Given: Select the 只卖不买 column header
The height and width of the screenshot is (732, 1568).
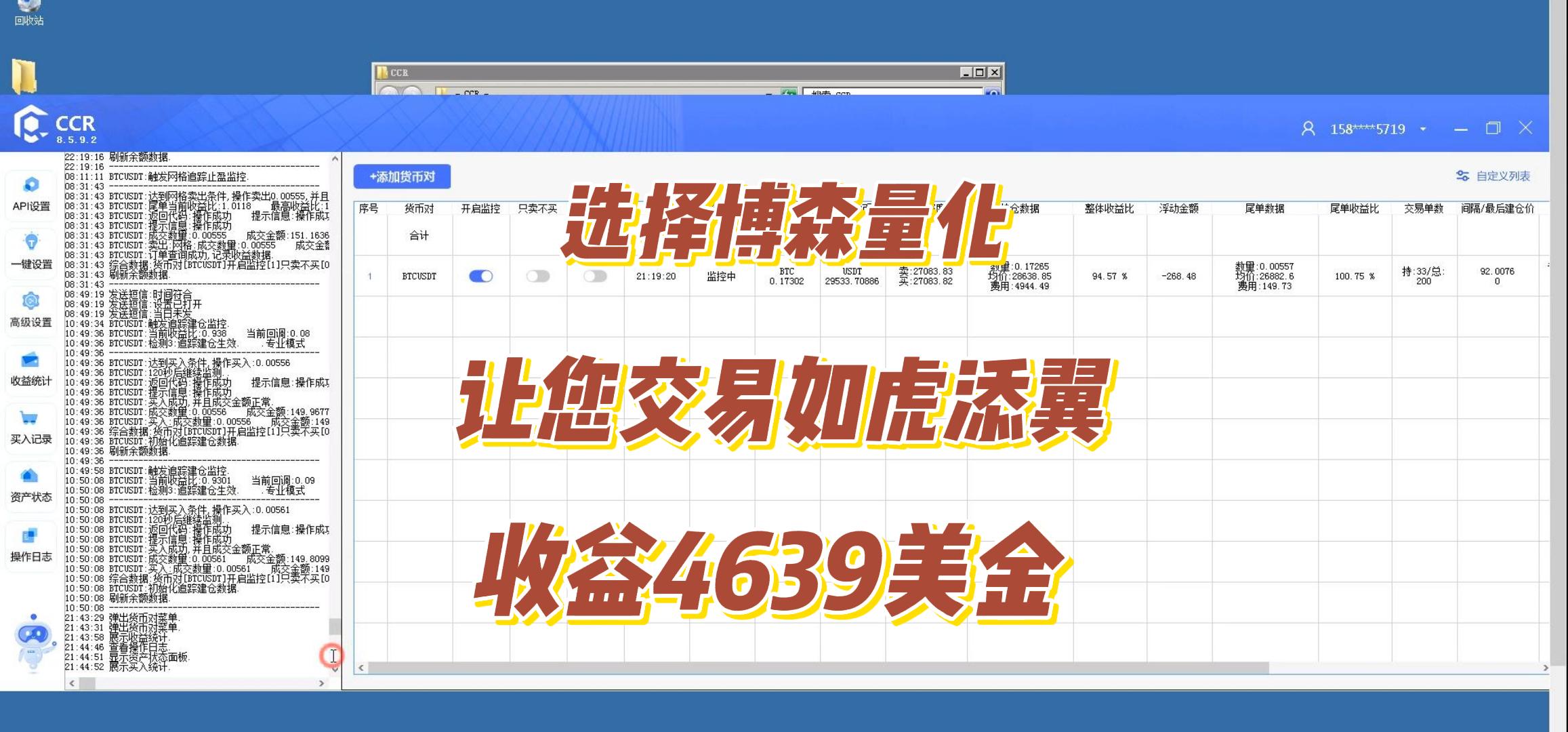Looking at the screenshot, I should tap(537, 209).
